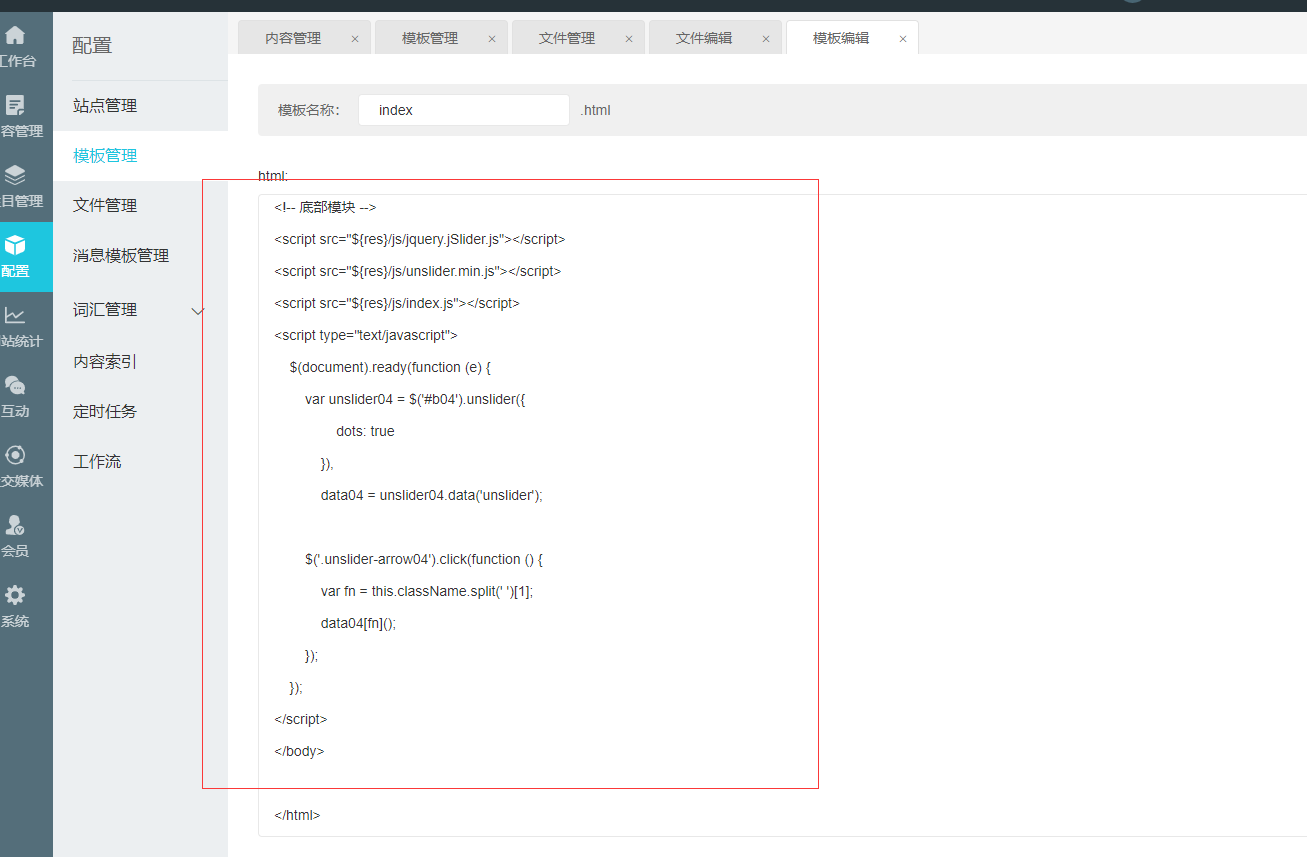Click the script type="text/javascript" line

(366, 336)
